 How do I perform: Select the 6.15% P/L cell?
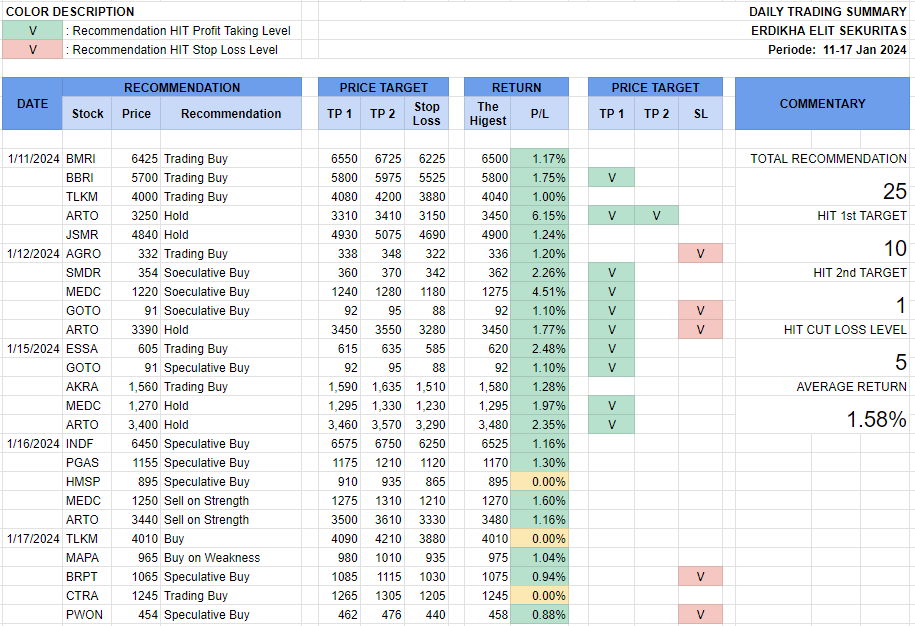(539, 216)
